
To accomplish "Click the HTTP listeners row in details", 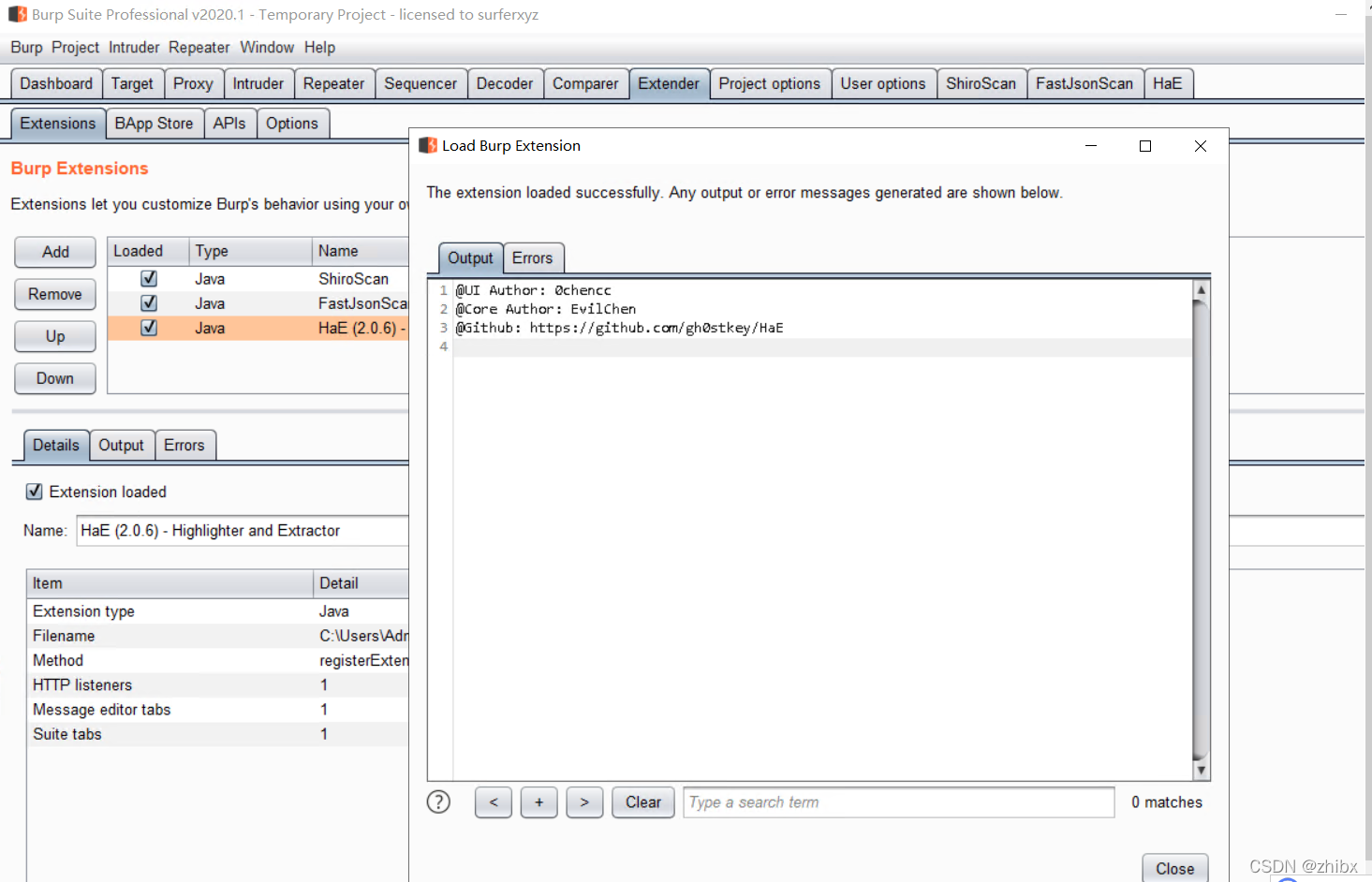I will tap(217, 685).
